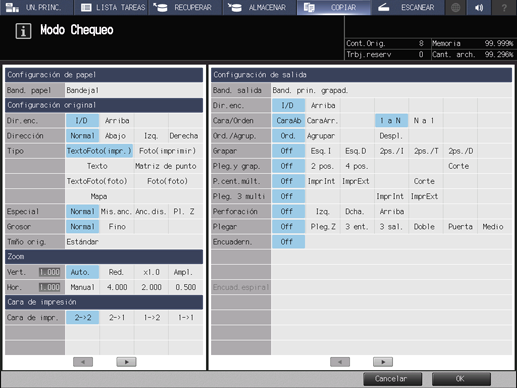
Task: Click the question mark help icon
Action: click(504, 7)
